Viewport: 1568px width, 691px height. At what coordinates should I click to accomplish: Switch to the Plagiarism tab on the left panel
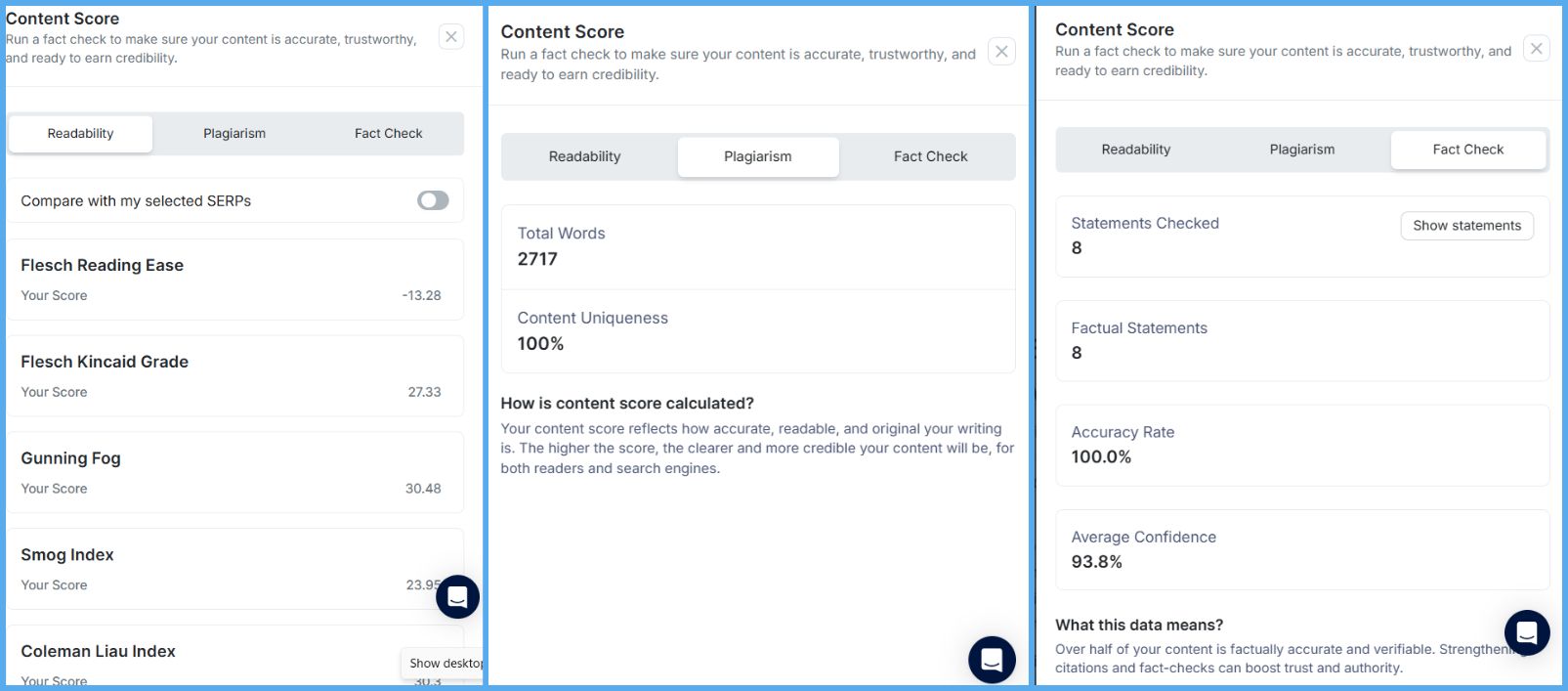click(234, 133)
